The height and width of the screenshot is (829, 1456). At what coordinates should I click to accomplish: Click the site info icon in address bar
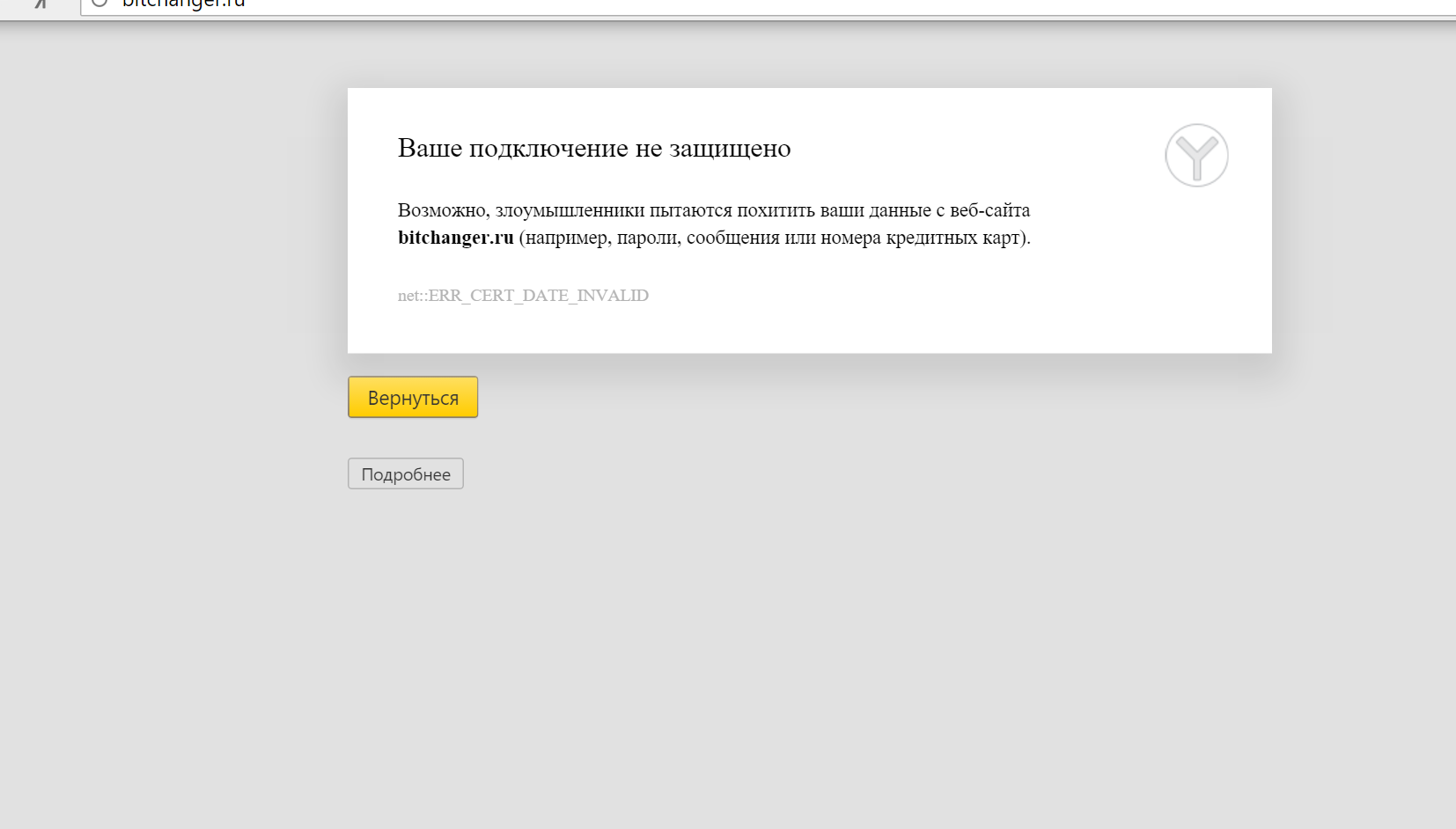pyautogui.click(x=99, y=3)
